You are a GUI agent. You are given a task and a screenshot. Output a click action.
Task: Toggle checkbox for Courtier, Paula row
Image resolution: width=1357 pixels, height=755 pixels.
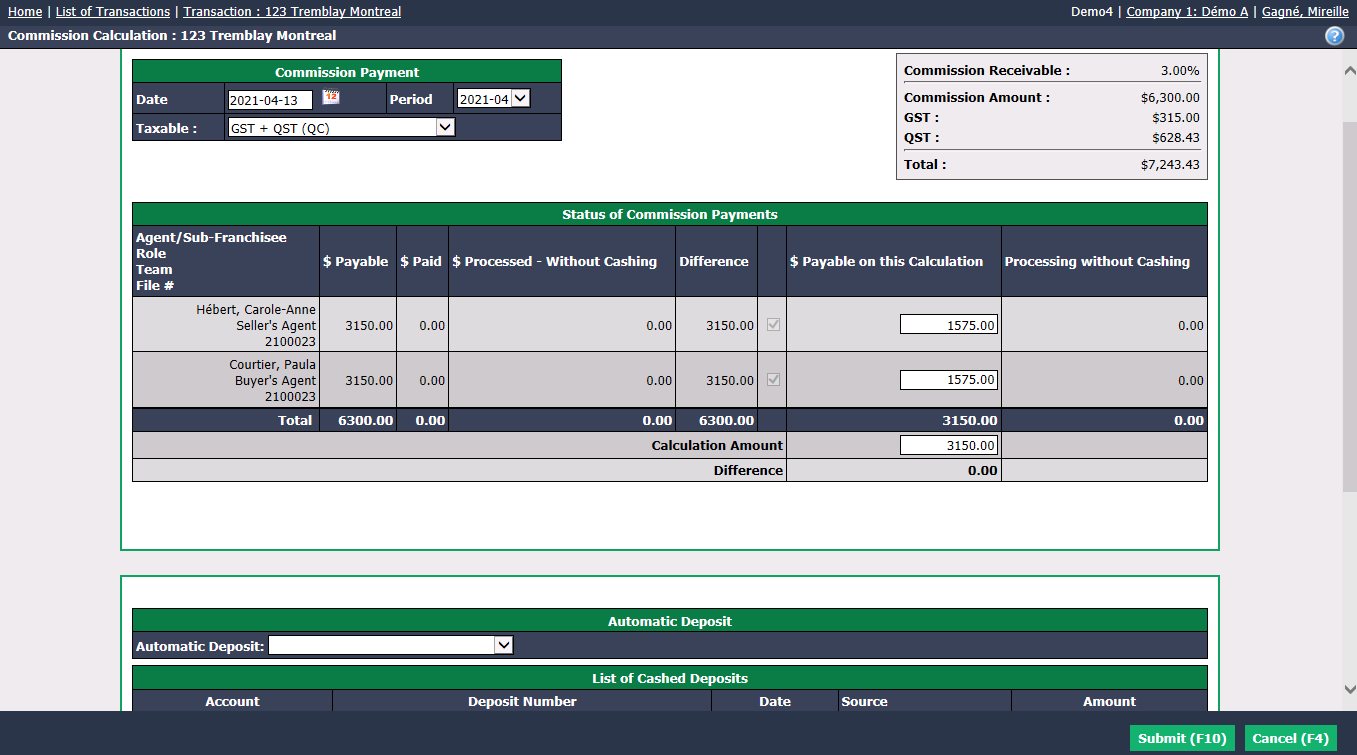click(772, 380)
